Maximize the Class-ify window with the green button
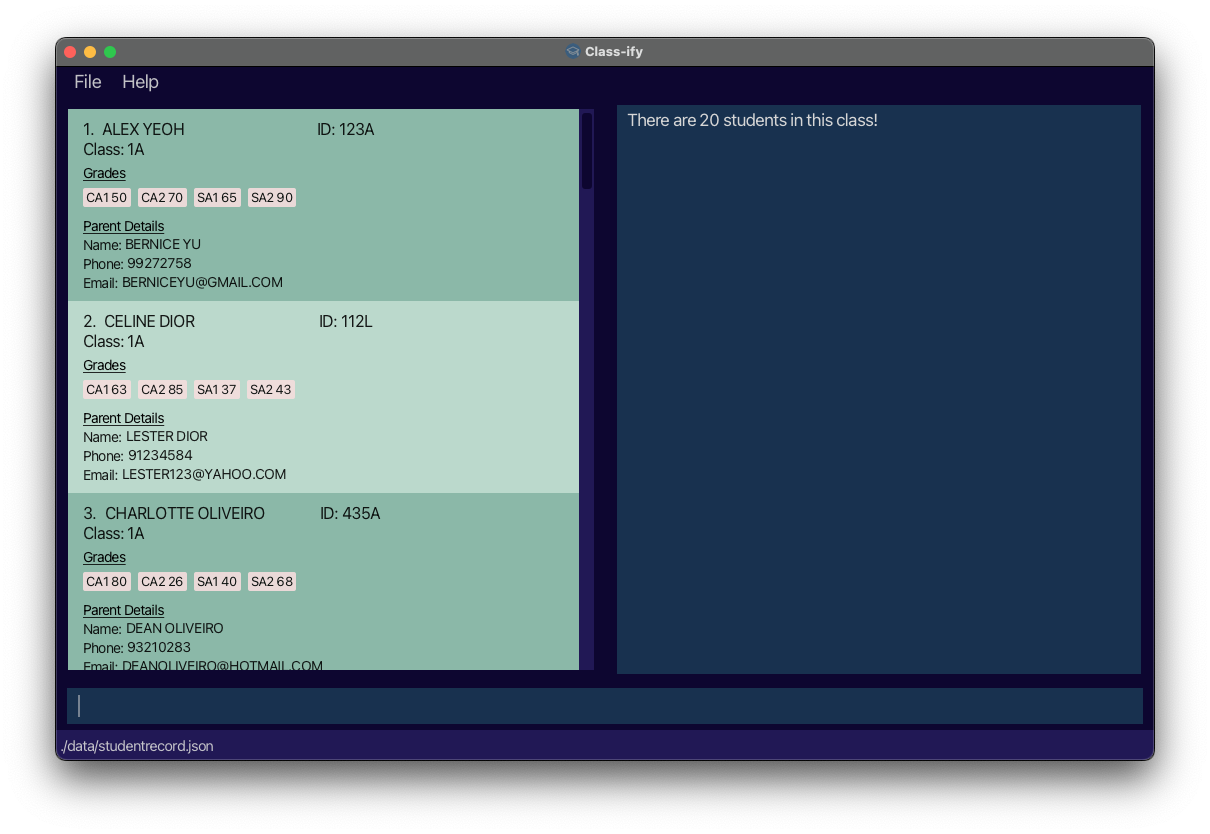Image resolution: width=1210 pixels, height=834 pixels. coord(110,52)
